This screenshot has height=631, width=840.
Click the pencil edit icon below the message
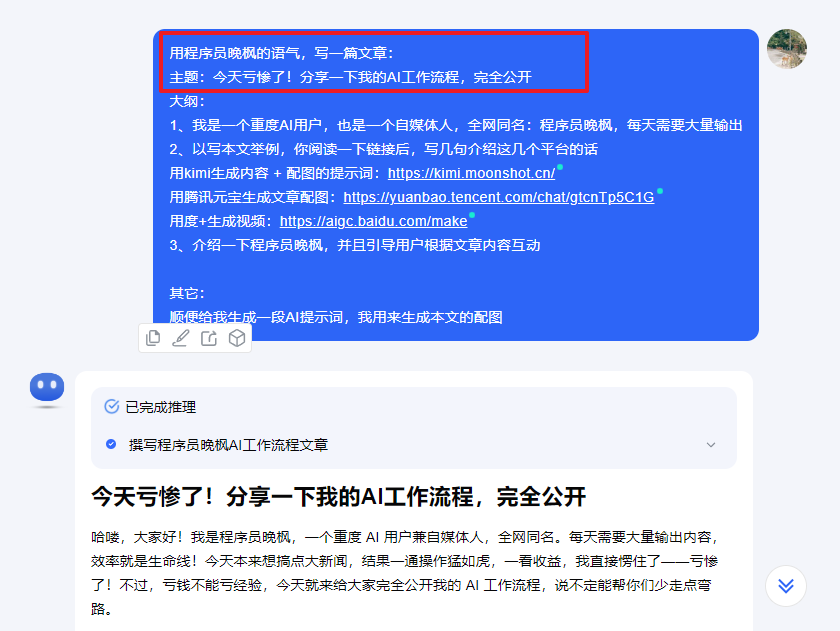(x=181, y=337)
